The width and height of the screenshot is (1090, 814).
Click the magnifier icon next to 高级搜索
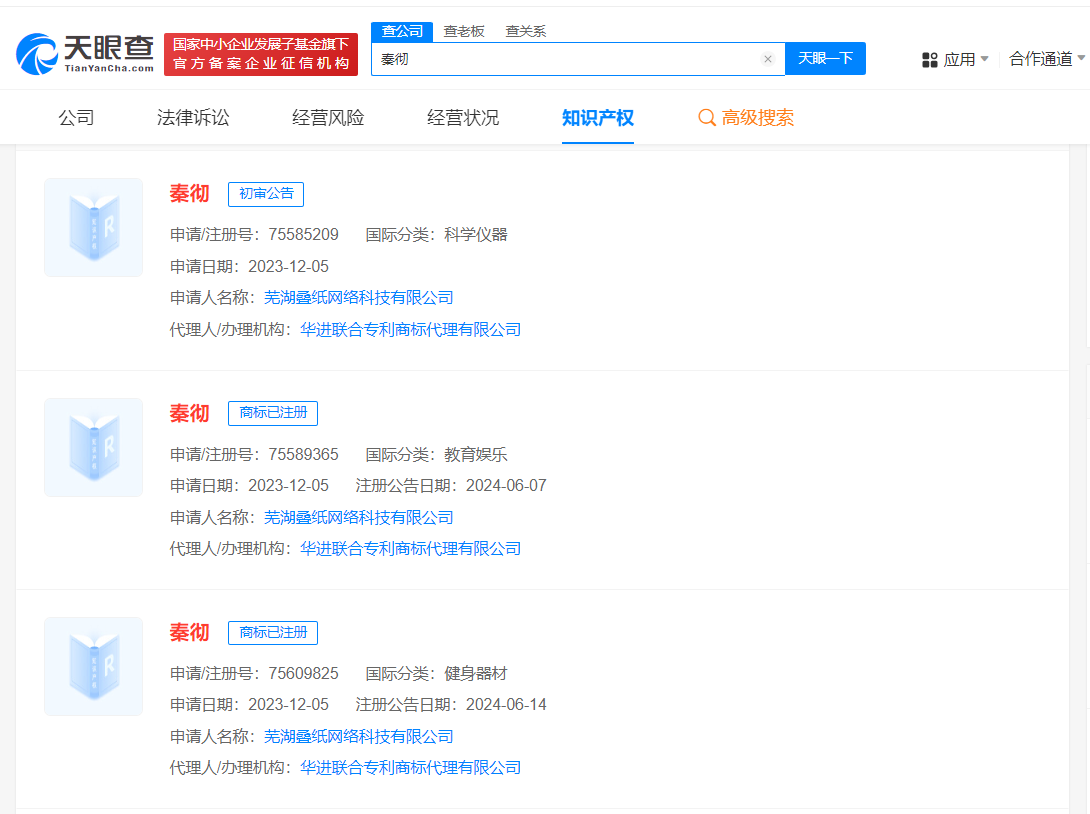click(708, 118)
